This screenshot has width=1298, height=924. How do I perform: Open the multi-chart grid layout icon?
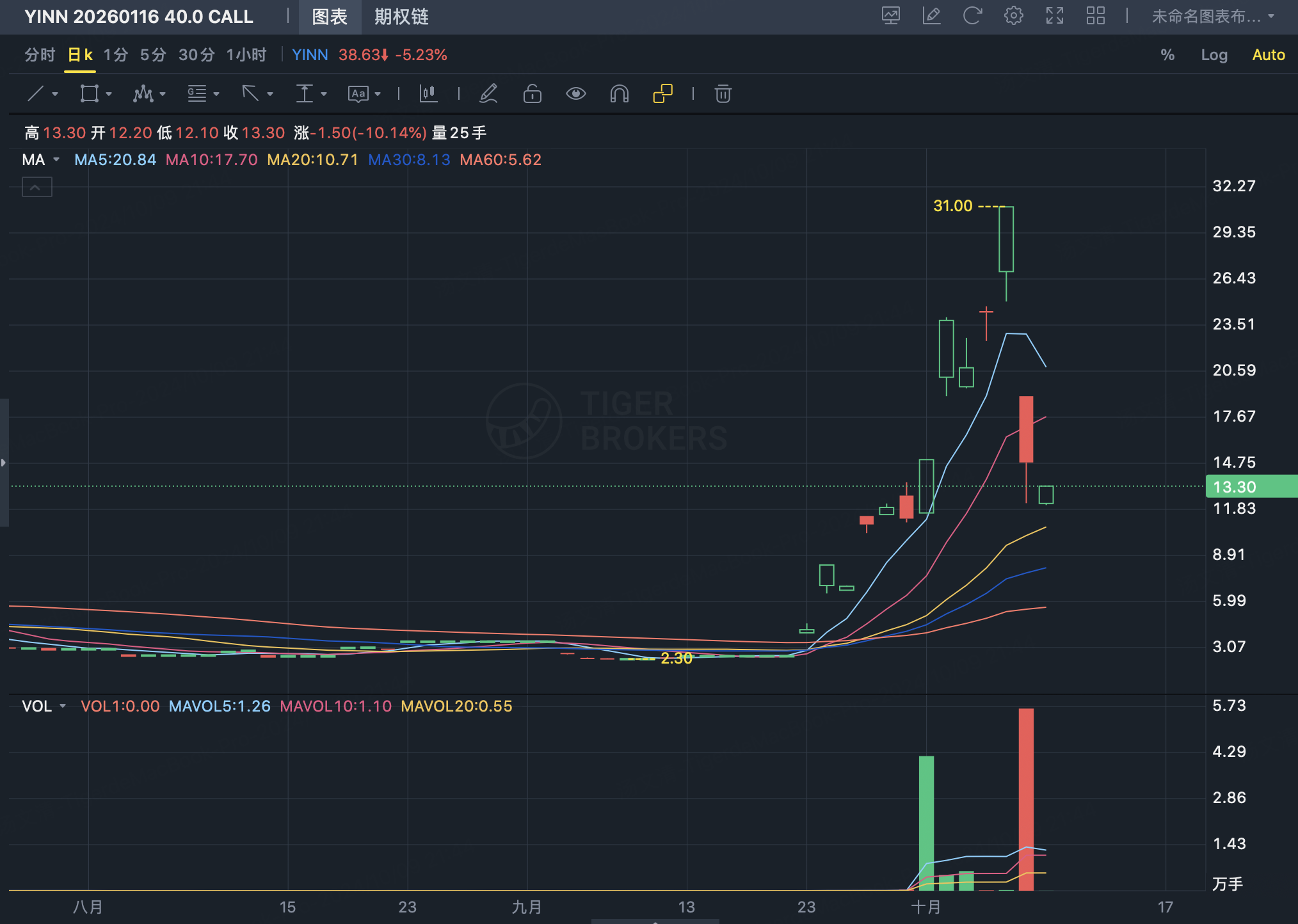point(1095,16)
